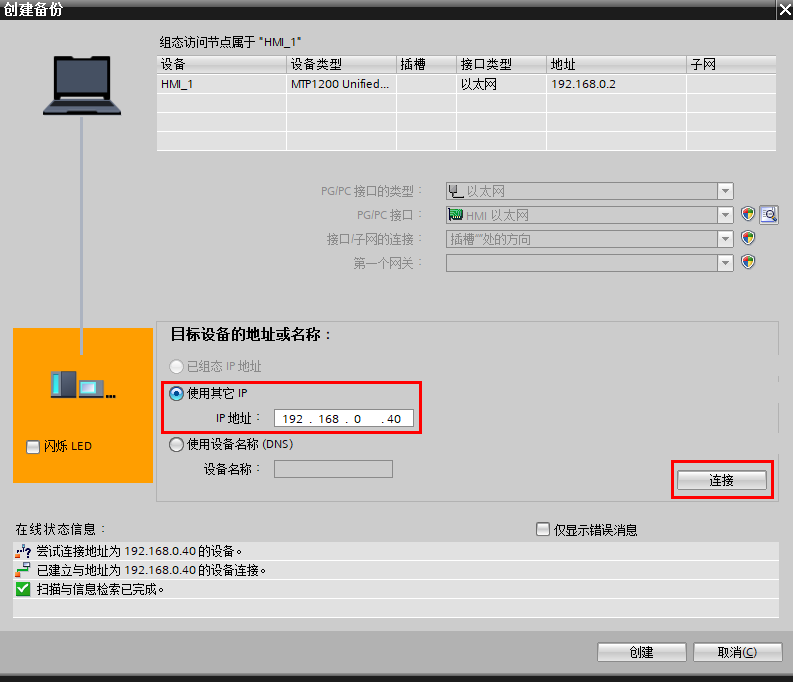The height and width of the screenshot is (682, 793).
Task: Open the PG/PC 接口 dropdown arrow
Action: pos(725,215)
